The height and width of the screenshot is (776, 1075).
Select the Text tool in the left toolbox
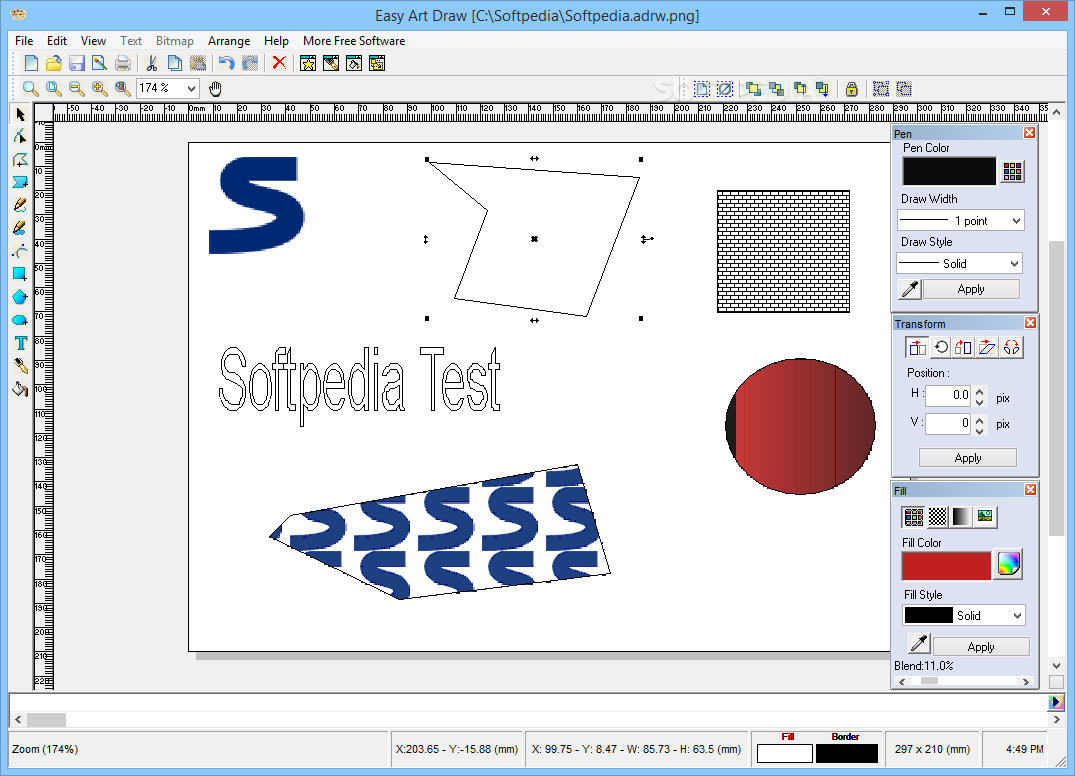pyautogui.click(x=20, y=343)
